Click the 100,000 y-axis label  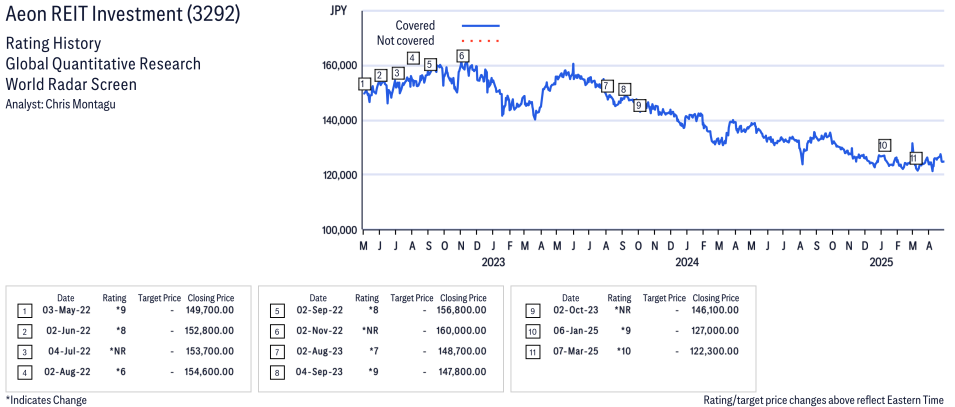click(340, 230)
